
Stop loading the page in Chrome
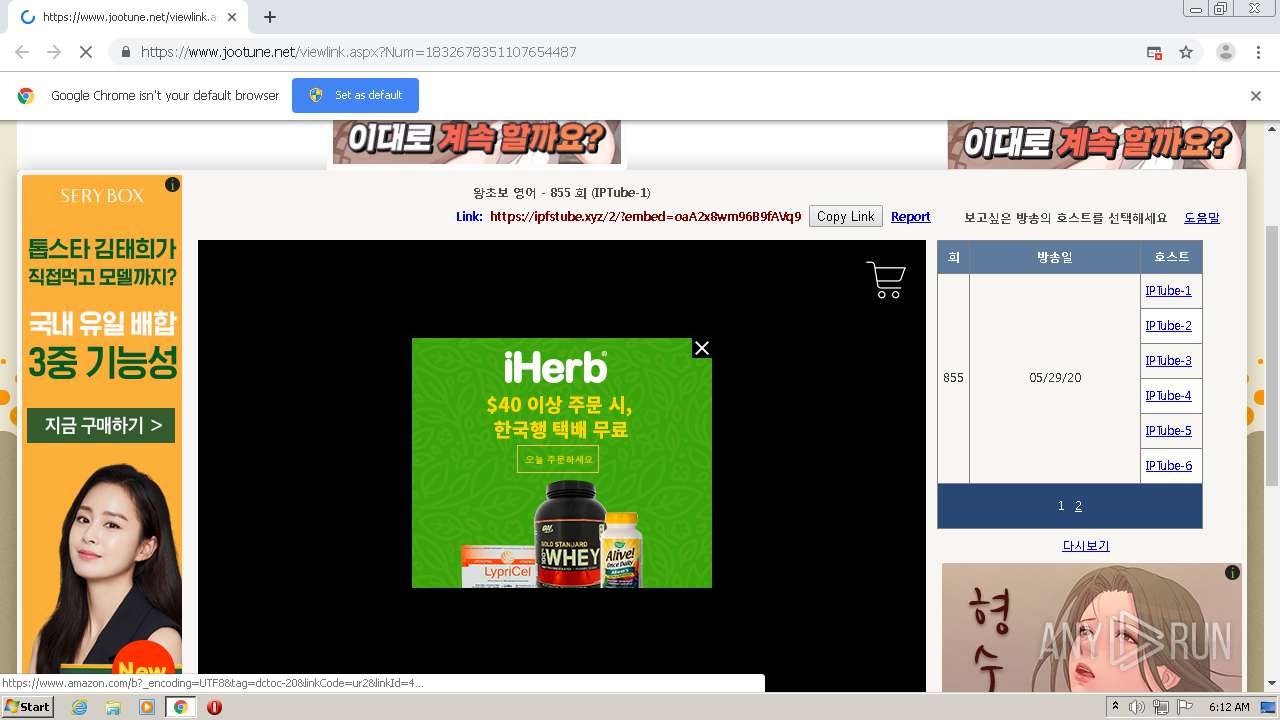click(x=85, y=52)
